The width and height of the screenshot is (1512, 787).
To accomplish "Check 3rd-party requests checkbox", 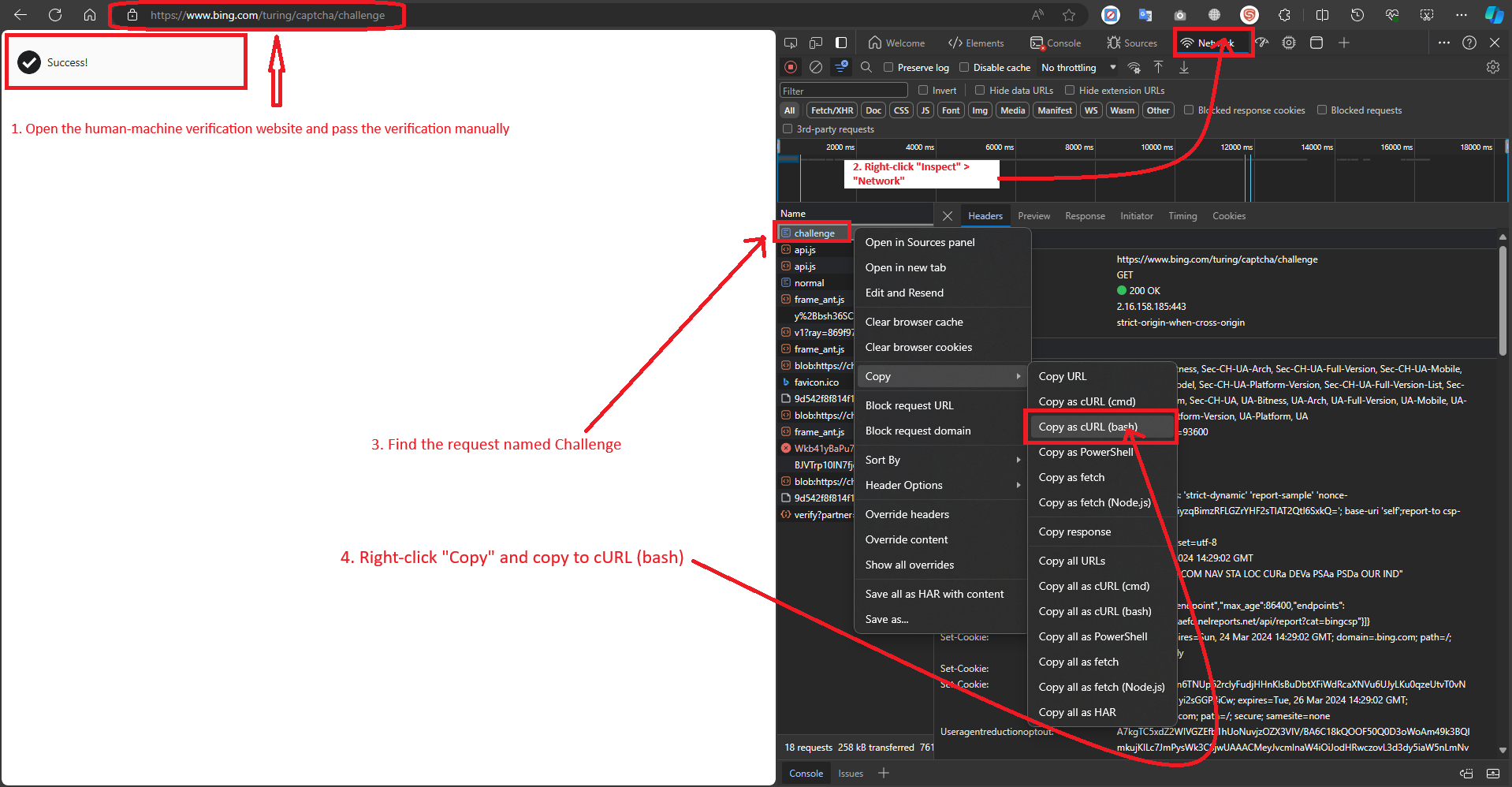I will point(788,129).
